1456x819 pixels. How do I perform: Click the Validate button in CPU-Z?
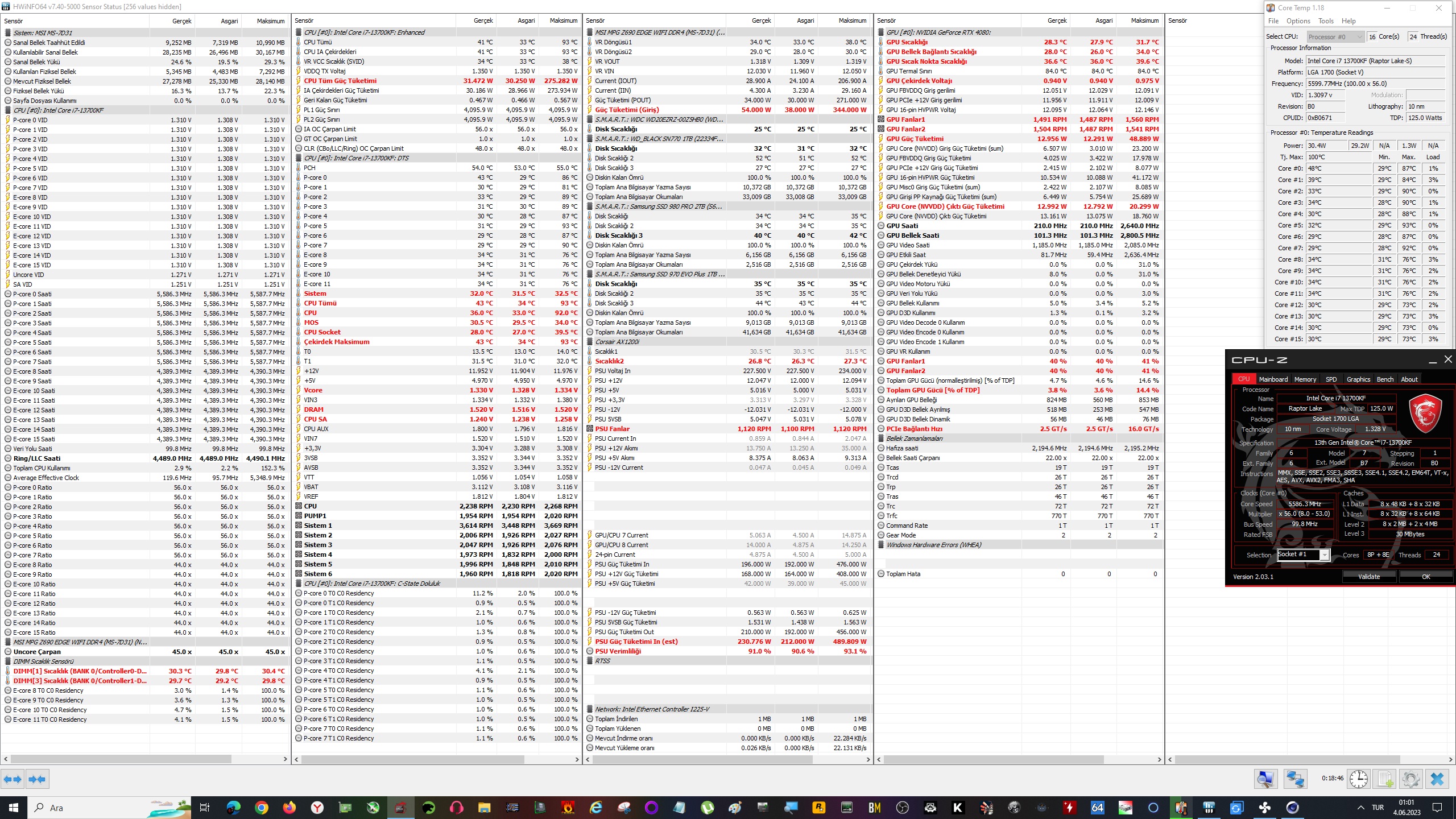(1369, 576)
